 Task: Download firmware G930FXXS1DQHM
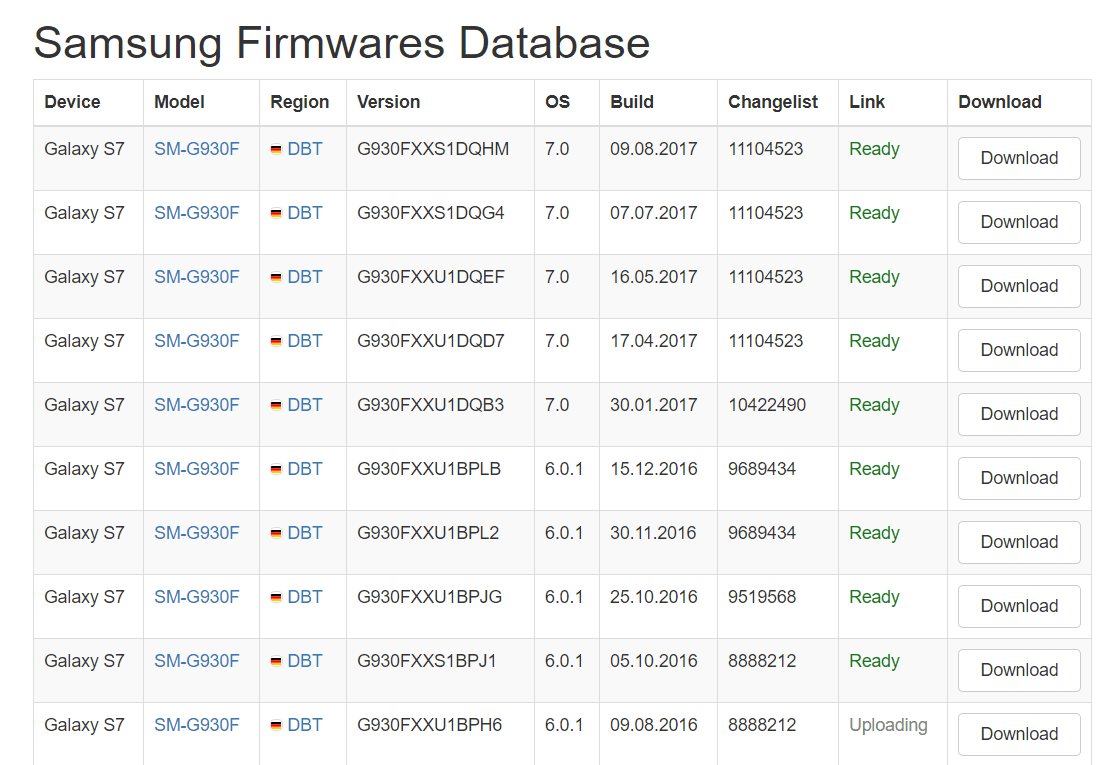[x=1018, y=158]
